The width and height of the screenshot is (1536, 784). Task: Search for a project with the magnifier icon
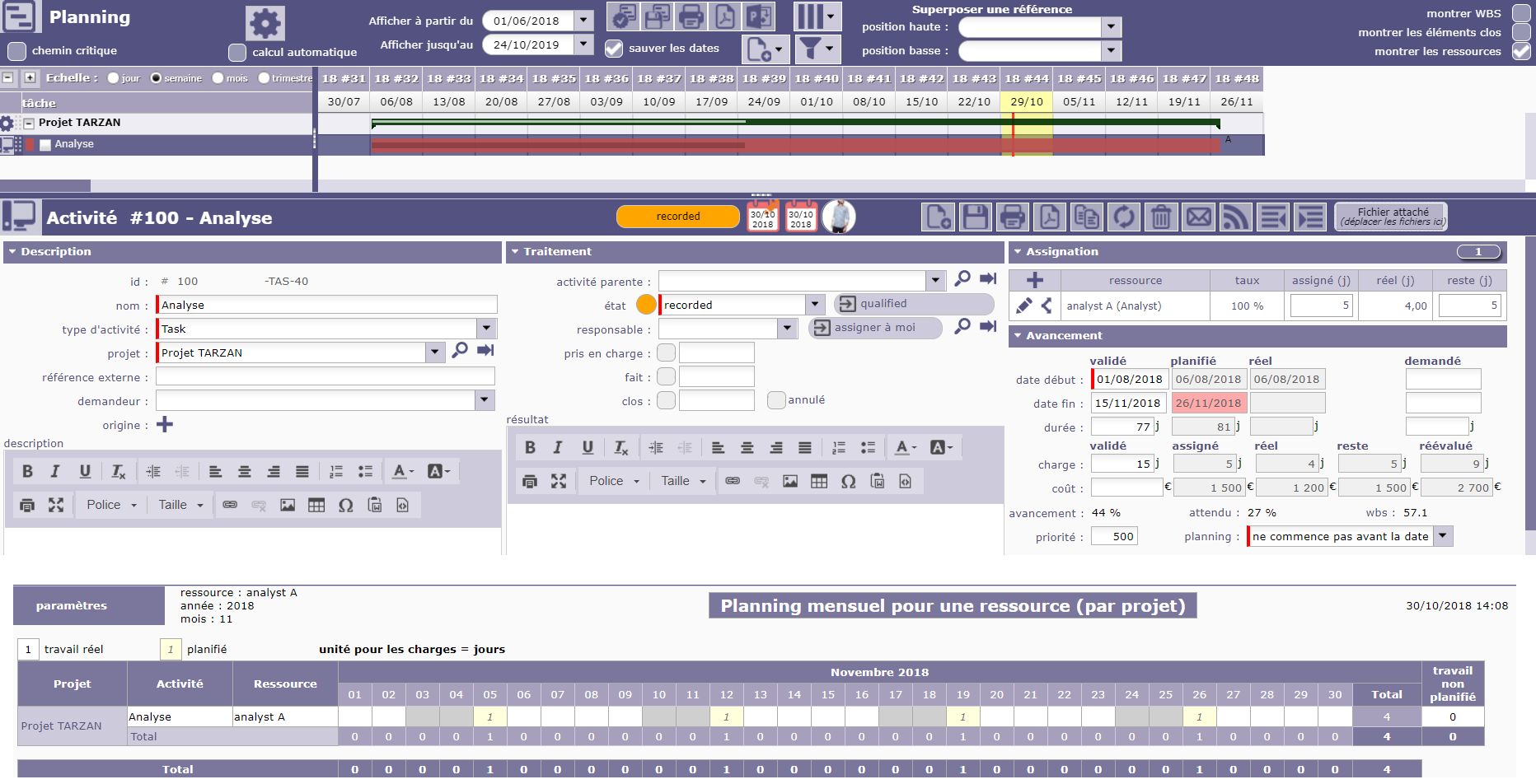(460, 351)
